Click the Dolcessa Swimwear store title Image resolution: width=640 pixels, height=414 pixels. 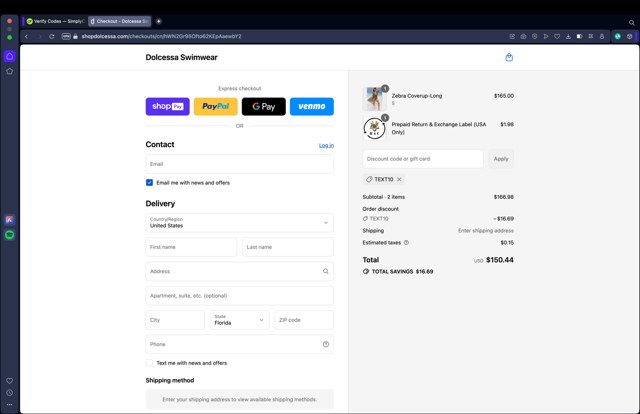(x=182, y=57)
